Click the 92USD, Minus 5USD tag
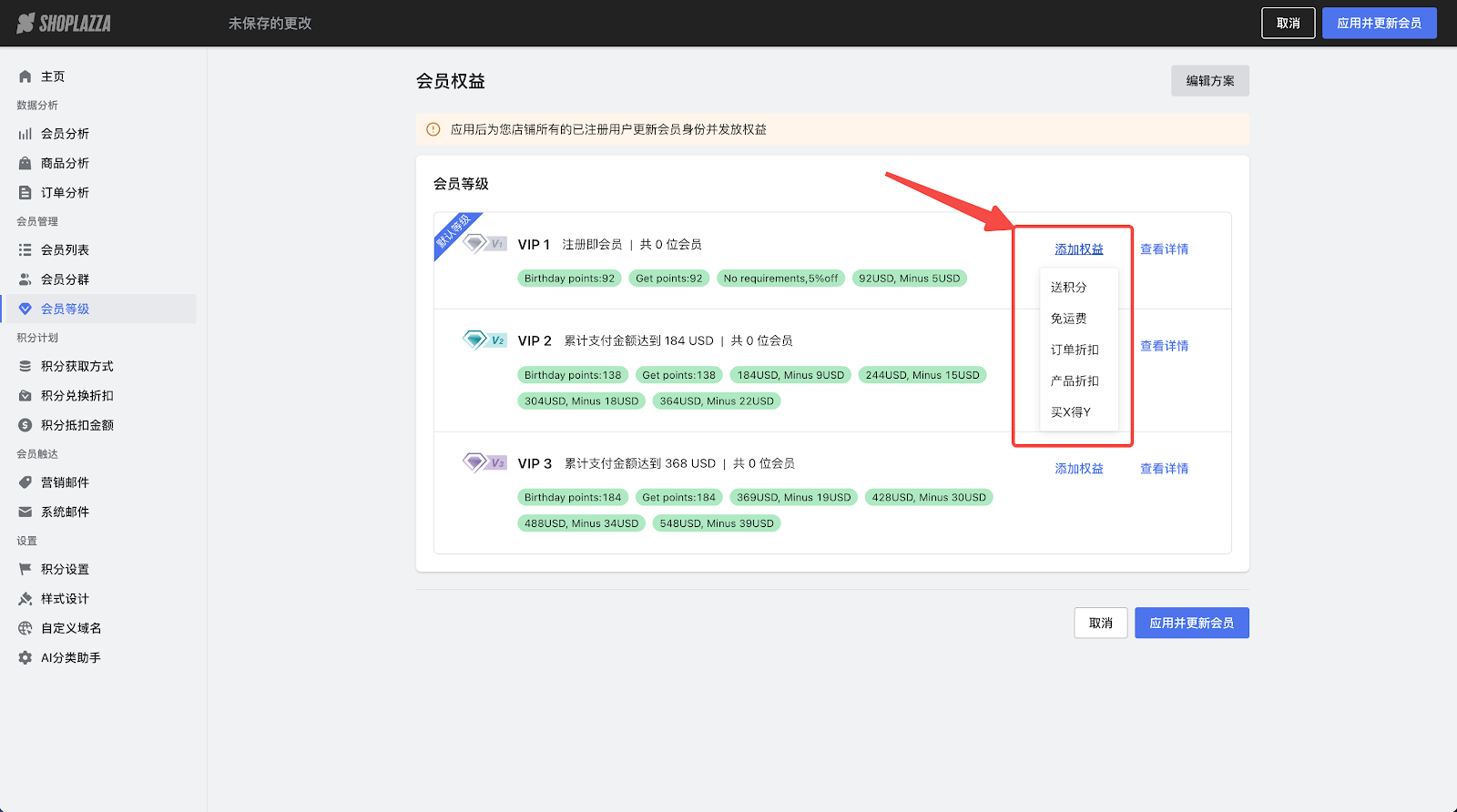 (910, 279)
